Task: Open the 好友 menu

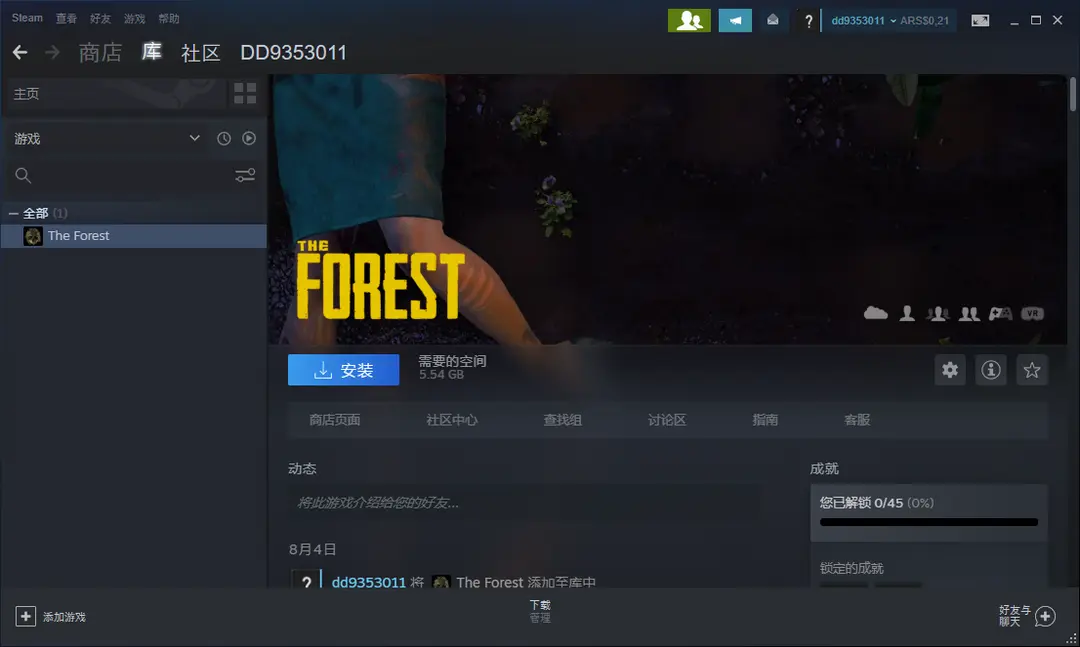Action: pyautogui.click(x=101, y=19)
